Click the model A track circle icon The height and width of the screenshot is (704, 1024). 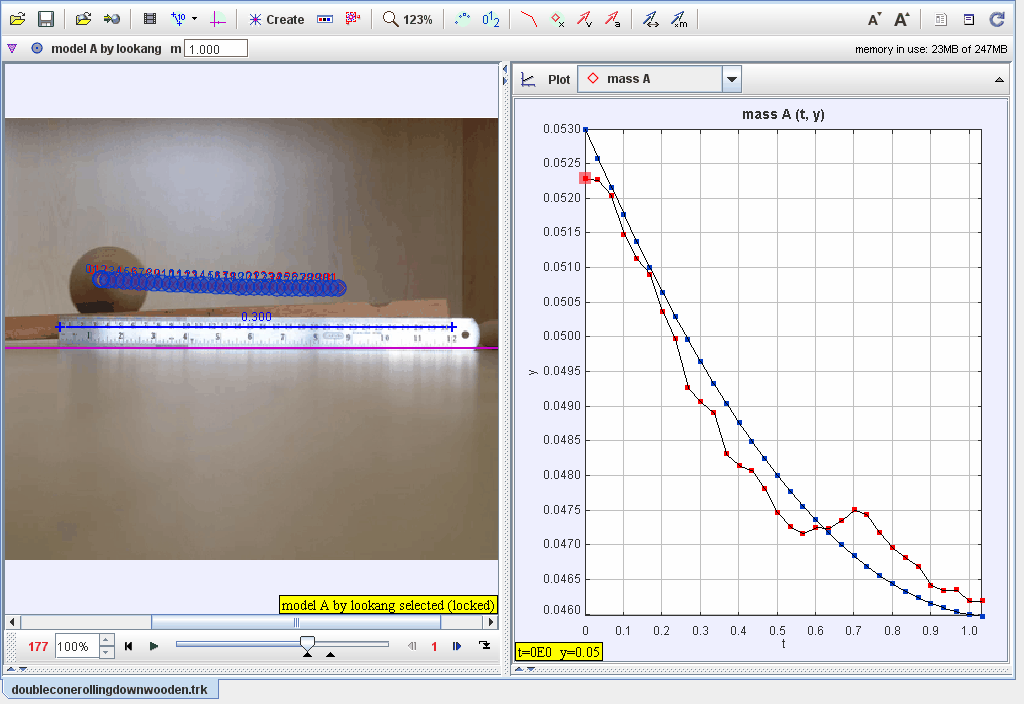coord(37,48)
